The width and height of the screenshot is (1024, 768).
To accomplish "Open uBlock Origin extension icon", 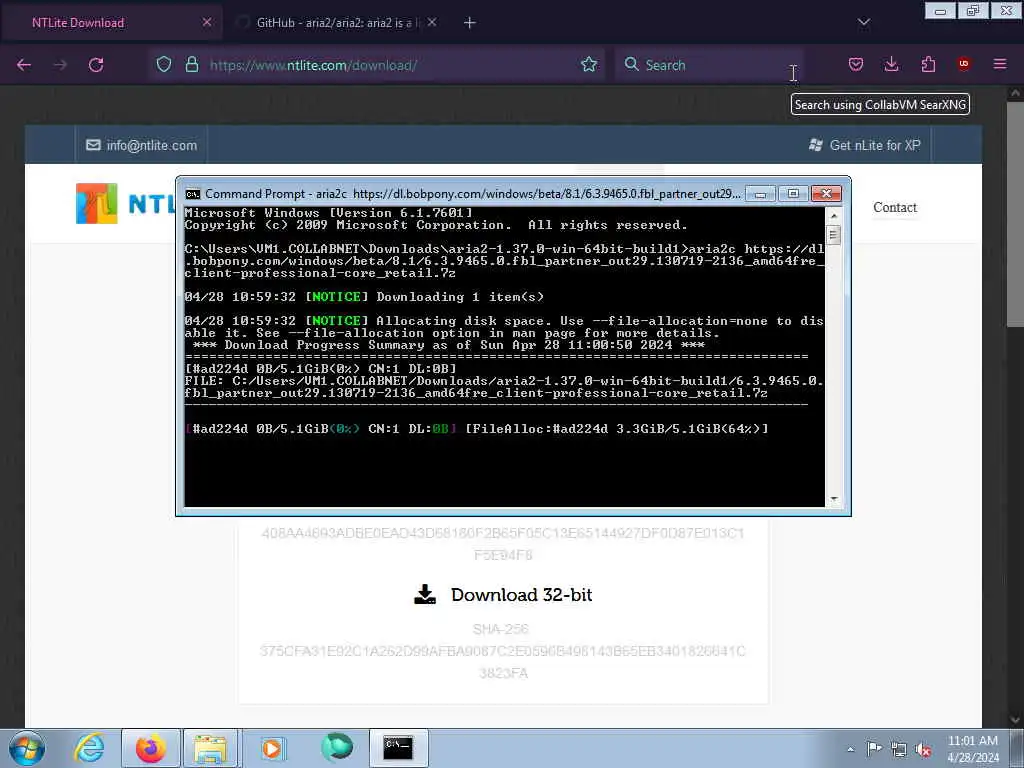I will click(963, 64).
